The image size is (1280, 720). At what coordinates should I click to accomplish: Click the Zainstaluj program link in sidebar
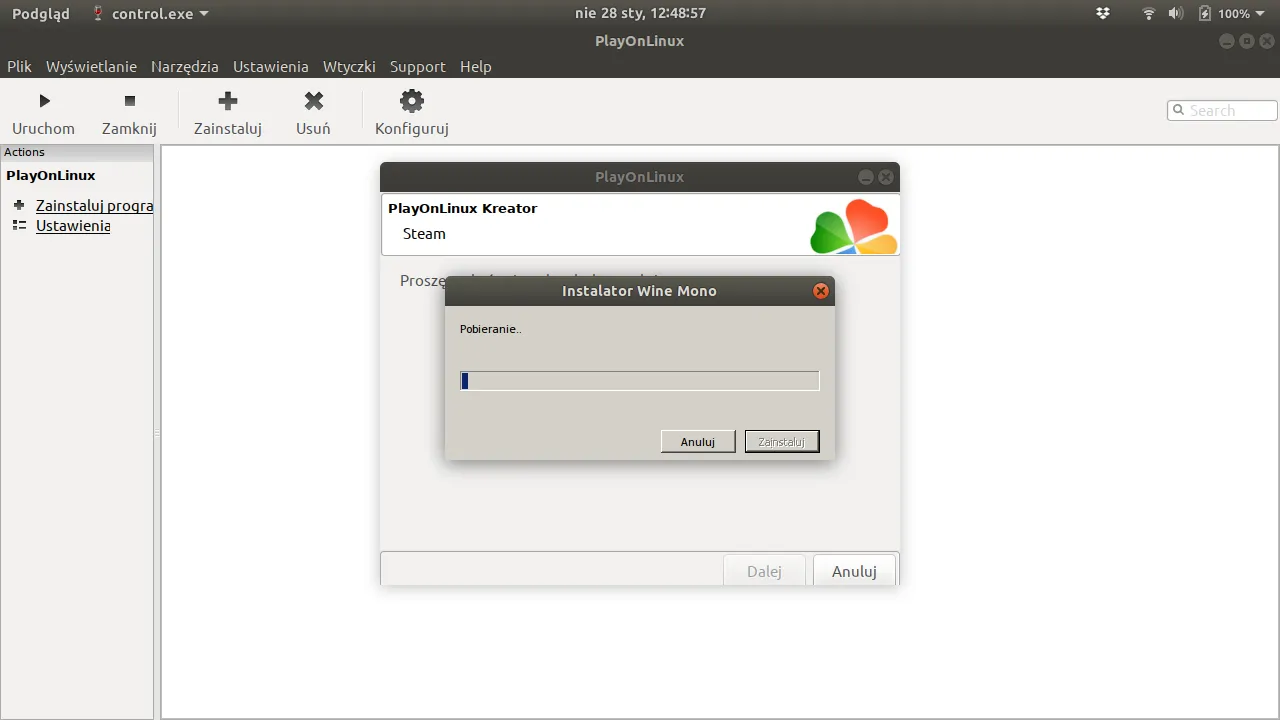(x=94, y=205)
